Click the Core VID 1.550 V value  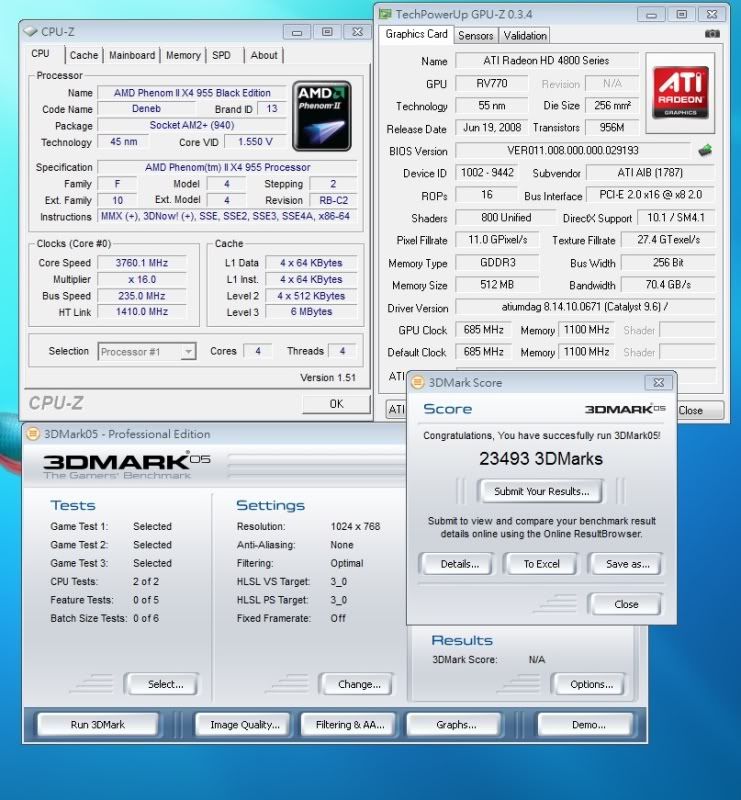[255, 142]
